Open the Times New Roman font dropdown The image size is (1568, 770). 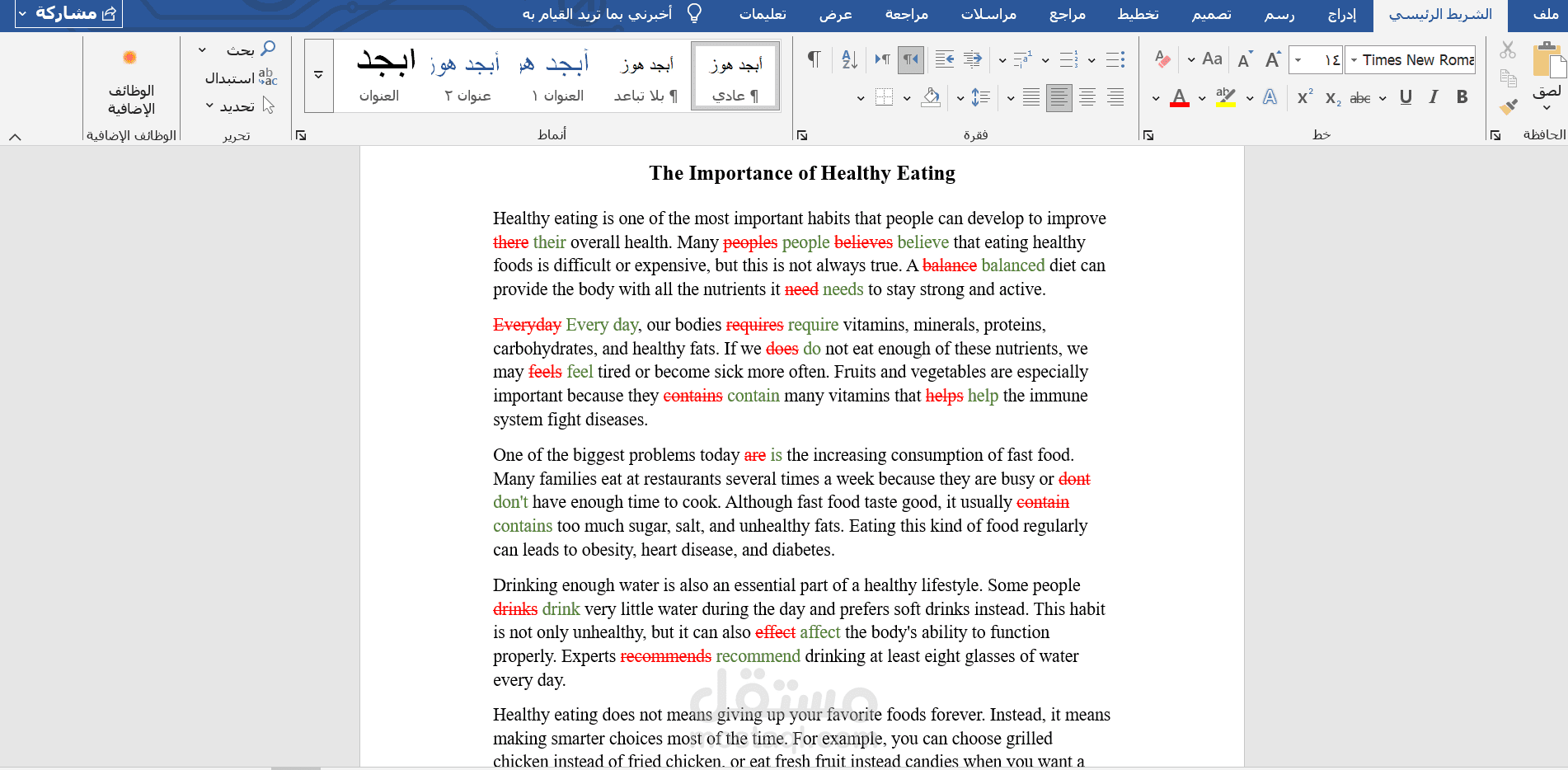1354,59
